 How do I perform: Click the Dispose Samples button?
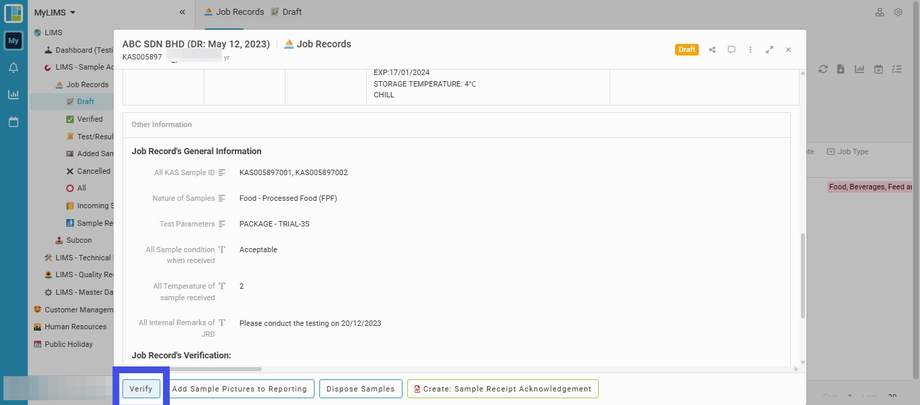361,389
